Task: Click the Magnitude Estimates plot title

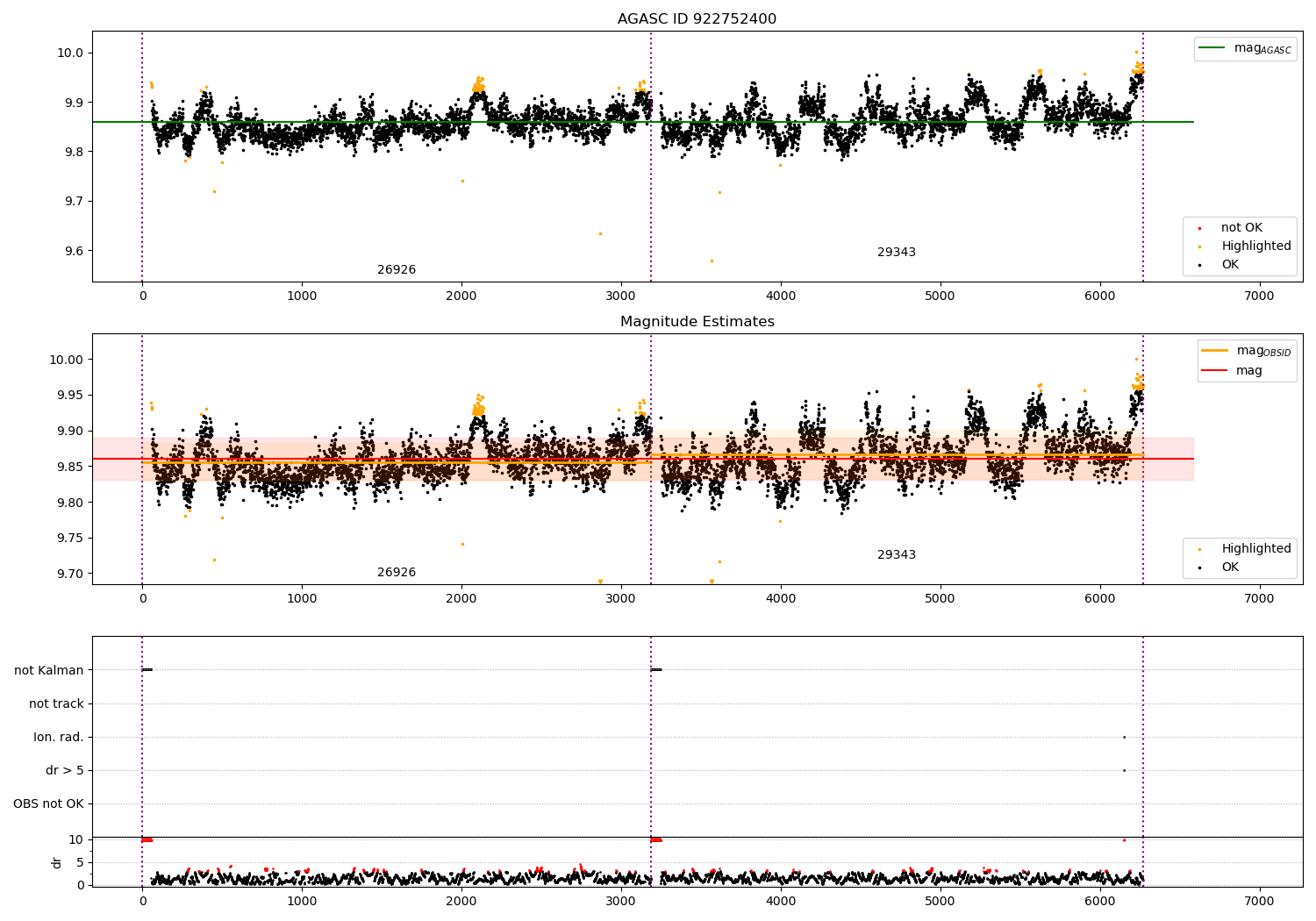Action: [697, 322]
